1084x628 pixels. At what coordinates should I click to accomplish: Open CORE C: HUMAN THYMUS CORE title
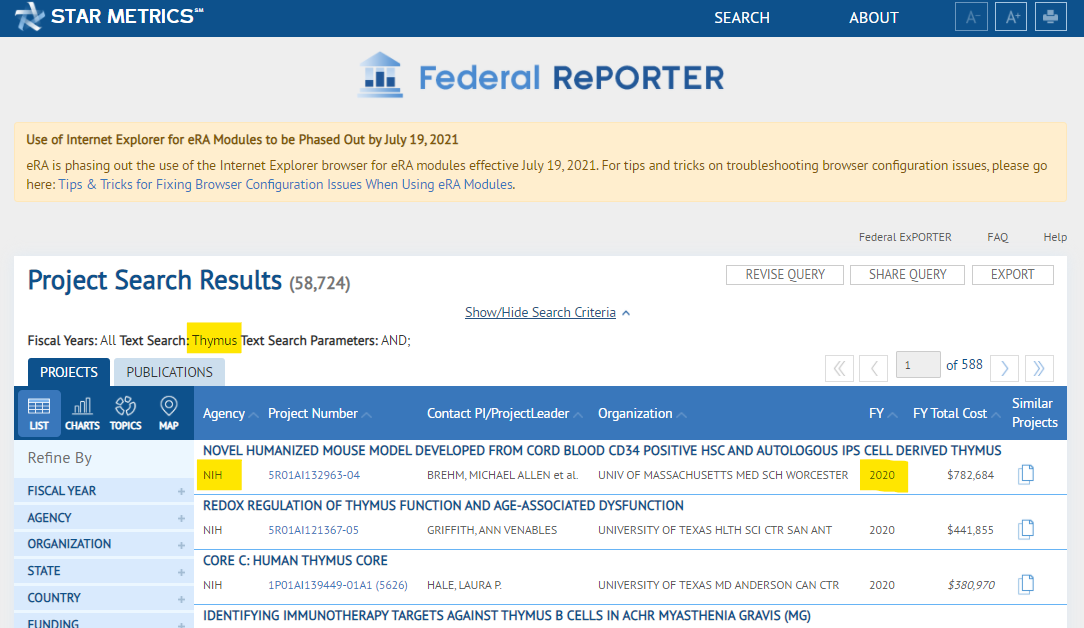[295, 561]
